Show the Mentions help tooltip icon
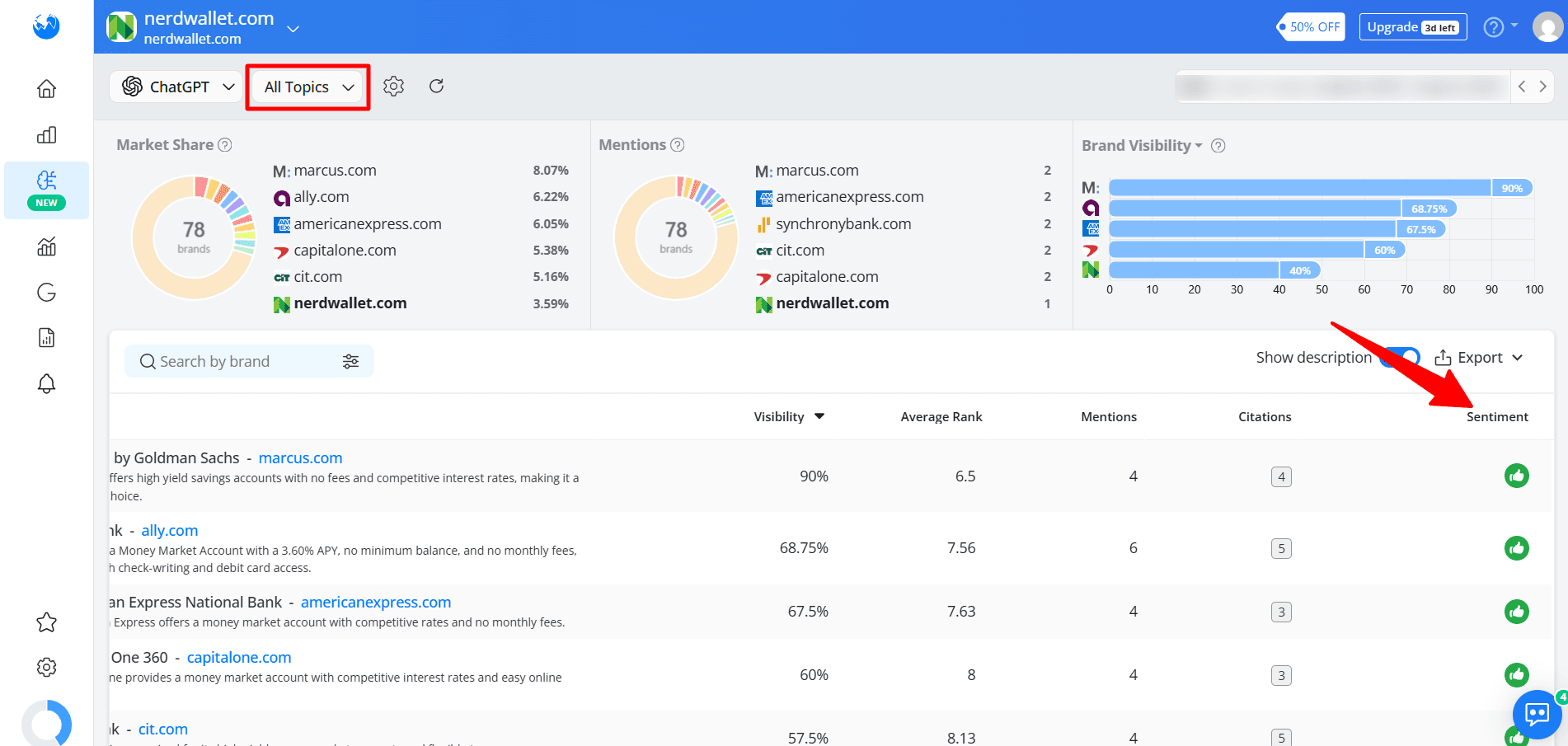 coord(678,145)
